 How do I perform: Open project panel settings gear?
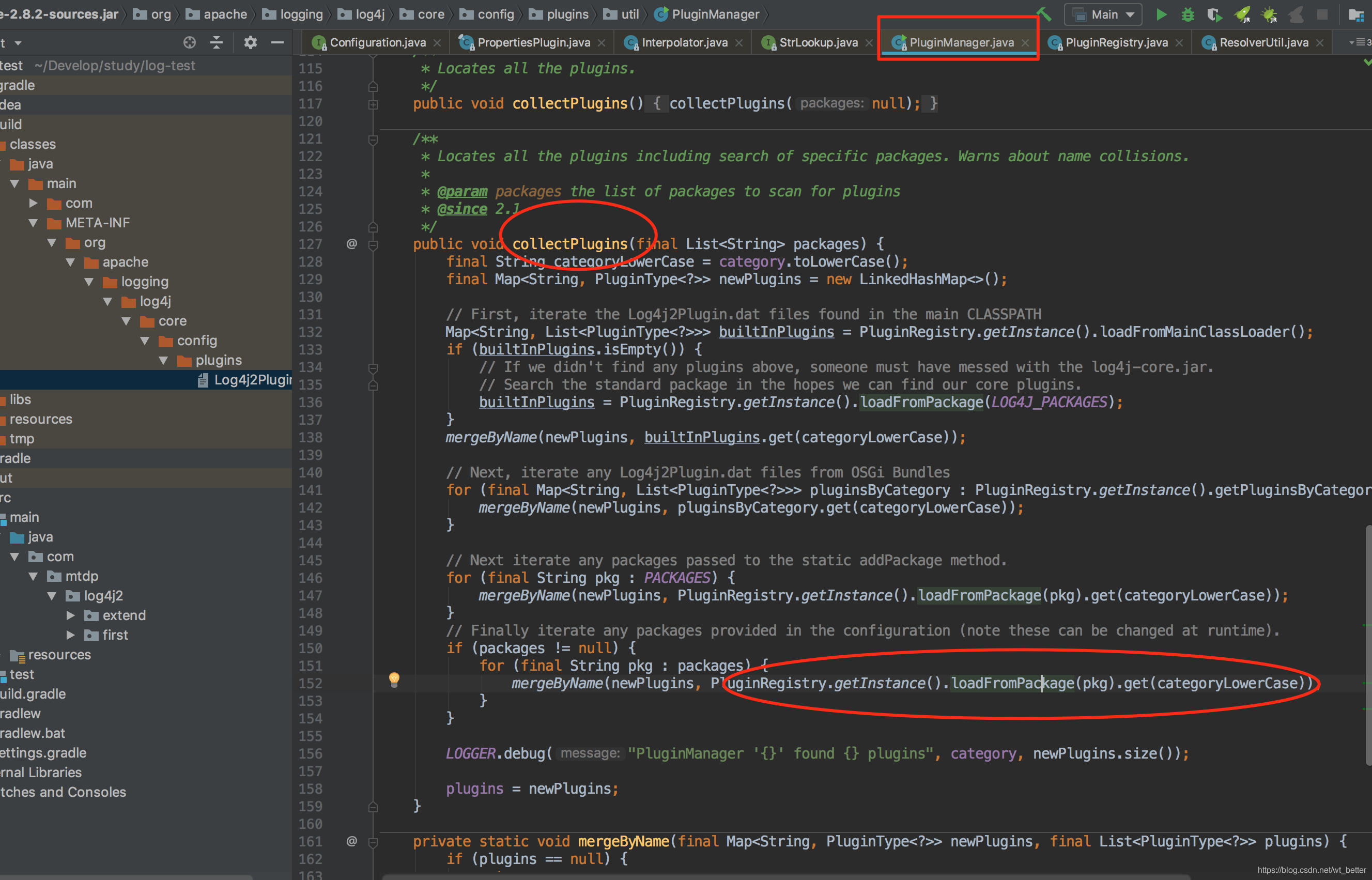pyautogui.click(x=250, y=42)
